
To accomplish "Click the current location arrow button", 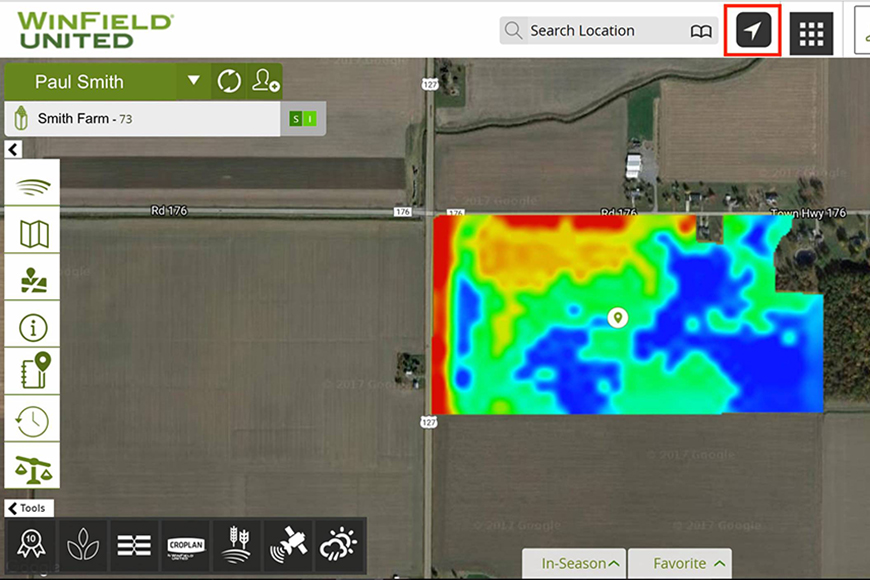I will 757,32.
